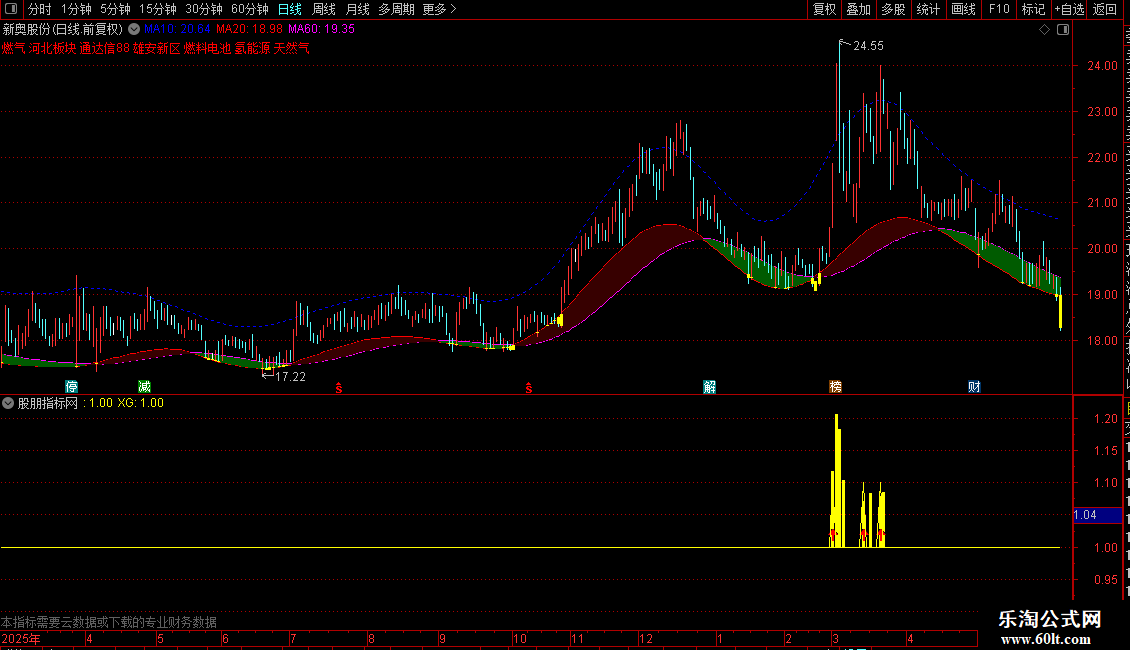Click the 复权 adjustment button

click(824, 9)
